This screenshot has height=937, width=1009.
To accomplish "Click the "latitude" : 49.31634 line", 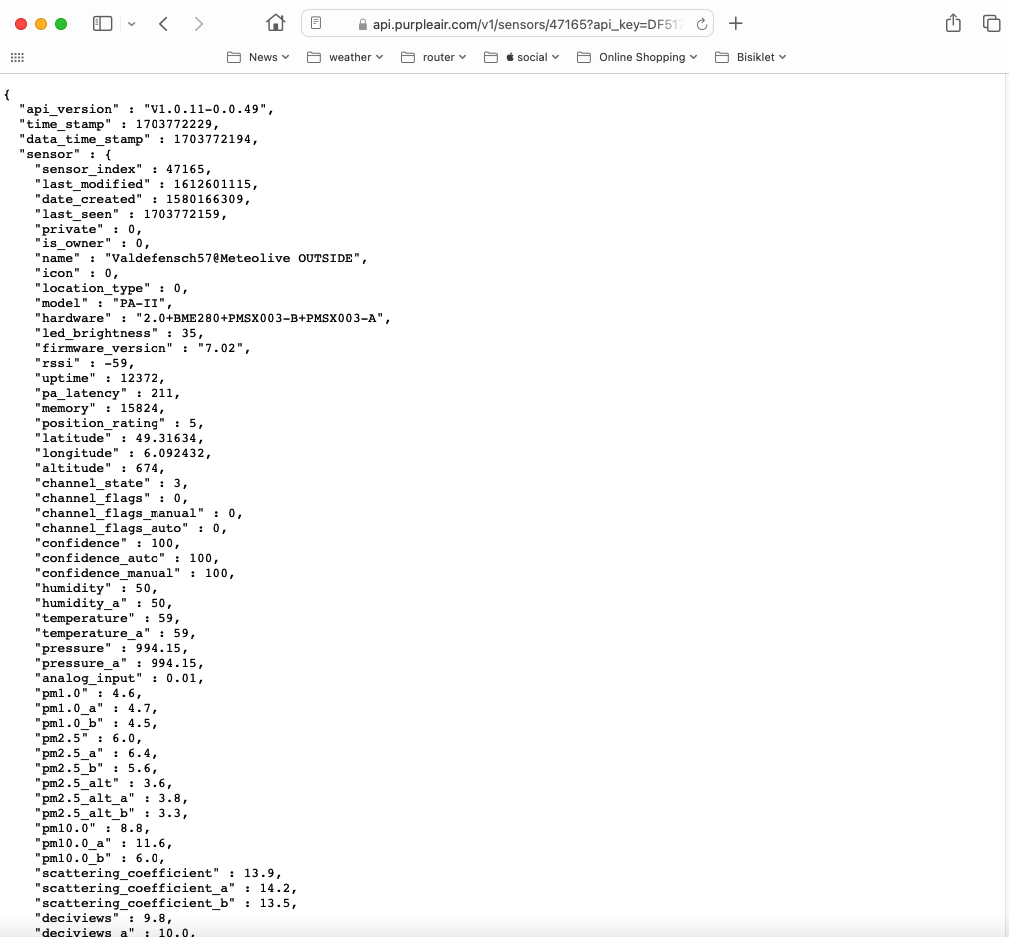I will click(119, 438).
